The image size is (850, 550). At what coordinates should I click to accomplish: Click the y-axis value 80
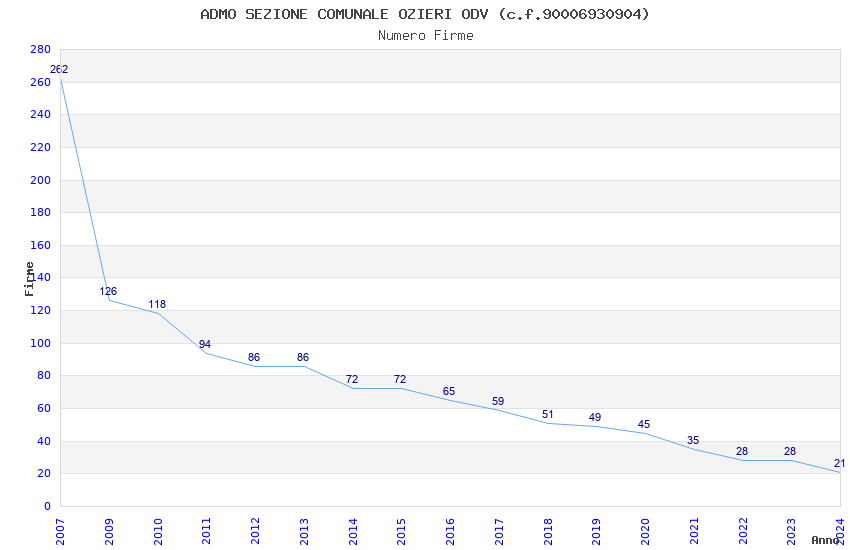click(44, 376)
